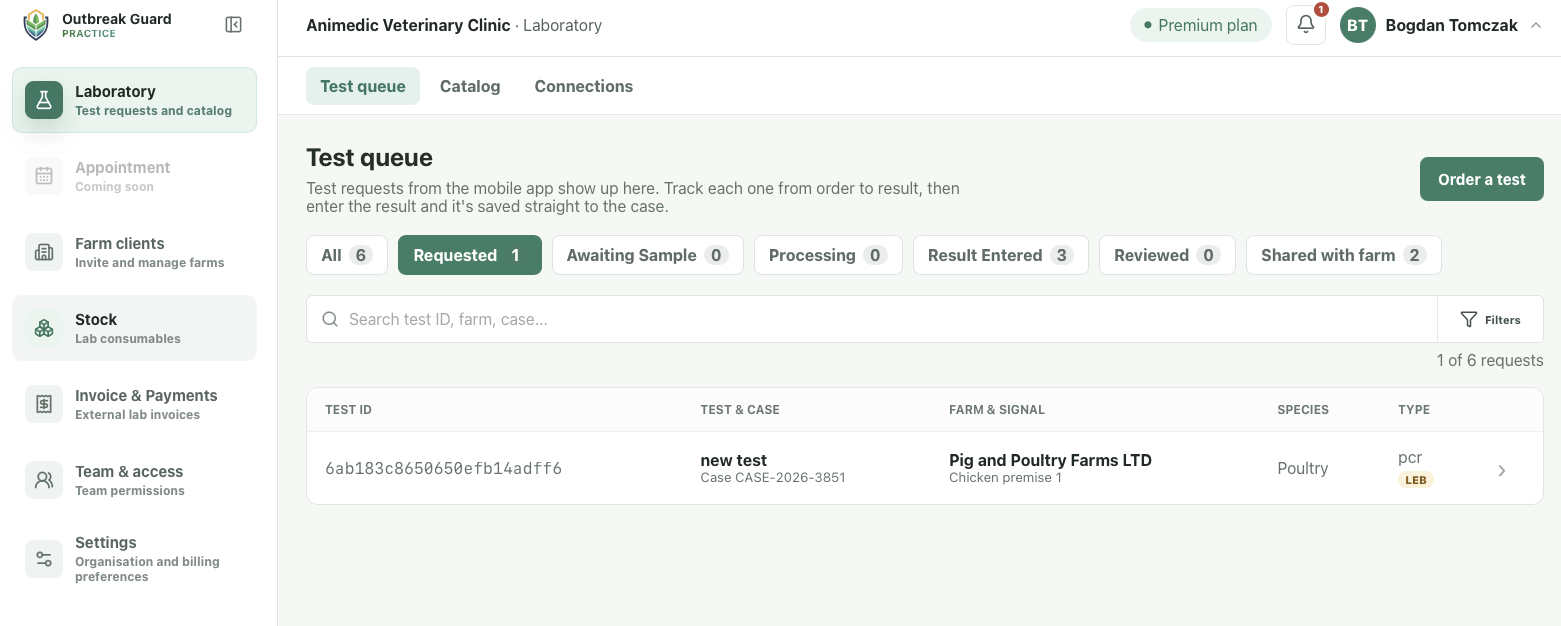Open Farm clients menu label
This screenshot has height=626, width=1561.
coord(120,243)
